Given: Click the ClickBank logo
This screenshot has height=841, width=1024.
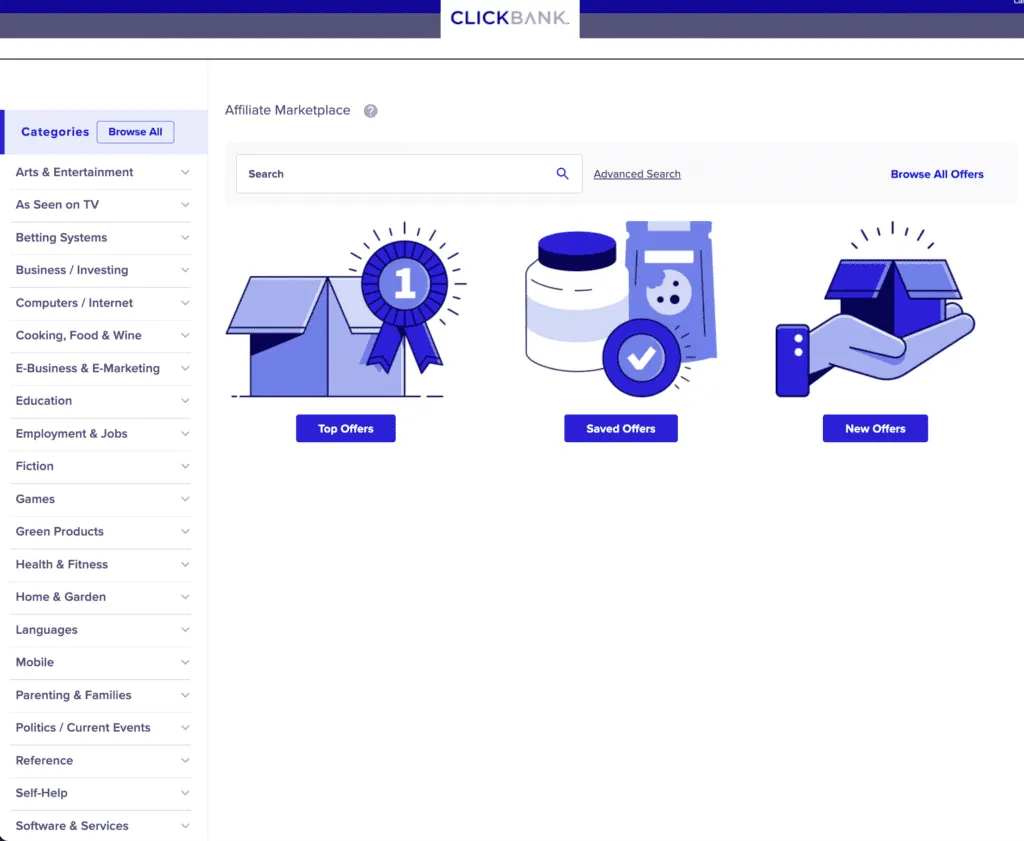Looking at the screenshot, I should tap(510, 17).
